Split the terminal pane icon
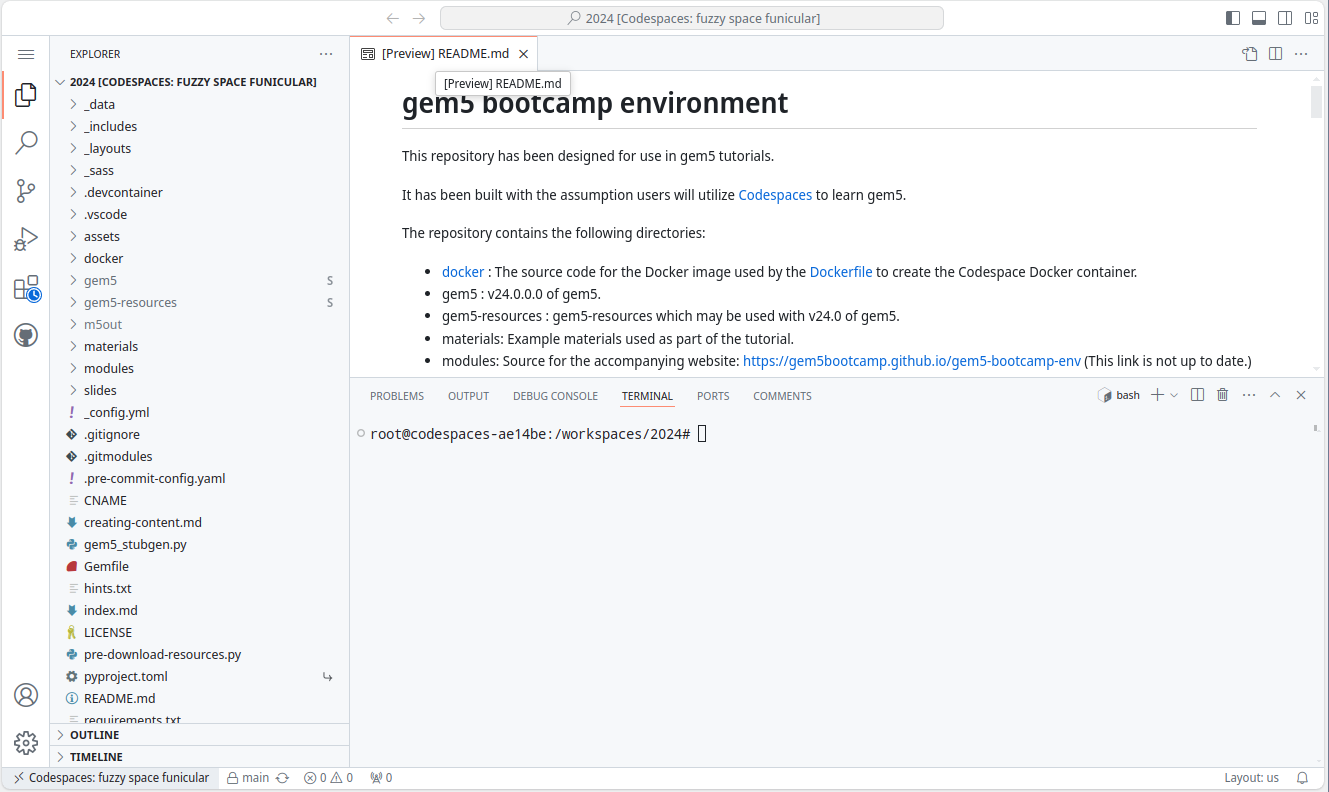The image size is (1329, 792). [x=1197, y=394]
